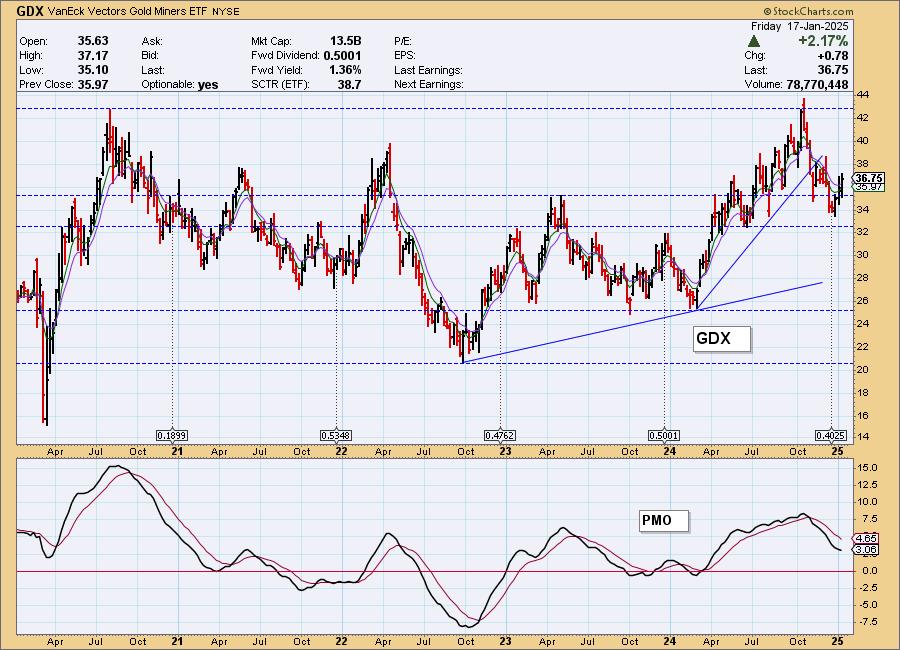Click the 4.65 PMO signal value tag

coord(866,539)
